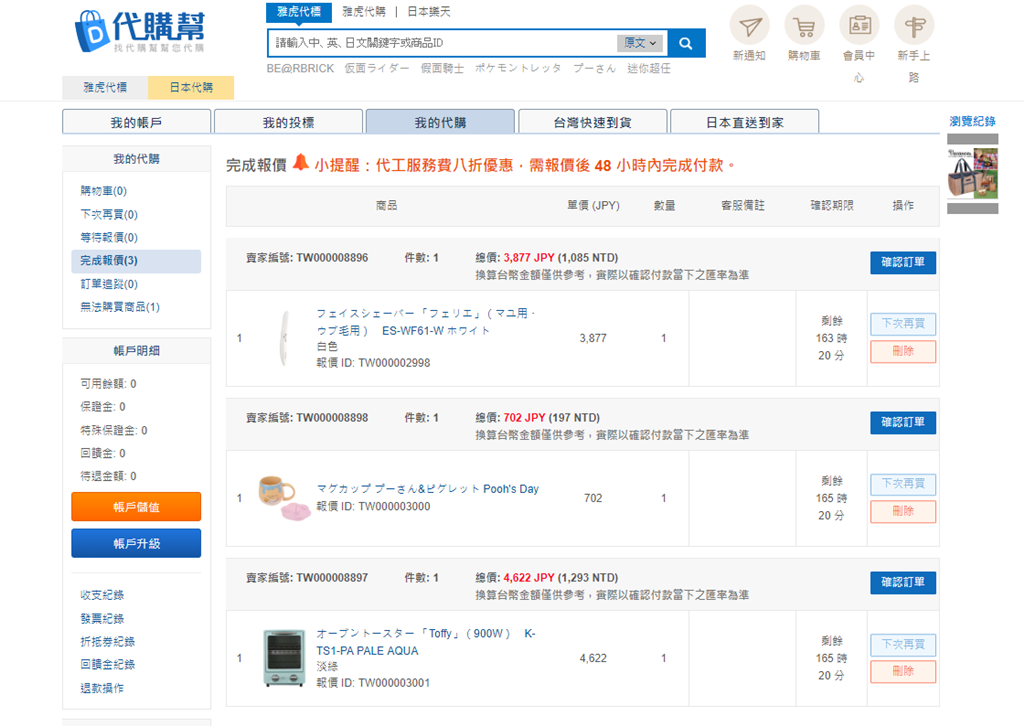Confirm order for seller TW000008896
The width and height of the screenshot is (1024, 726).
pyautogui.click(x=903, y=262)
